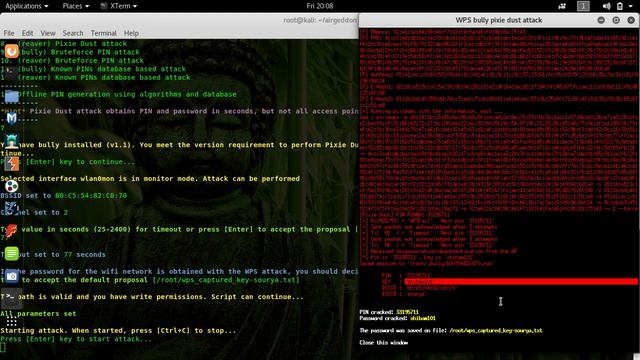This screenshot has width=640, height=360.
Task: Click 'Selected interface wlan0mon' line
Action: coord(150,179)
